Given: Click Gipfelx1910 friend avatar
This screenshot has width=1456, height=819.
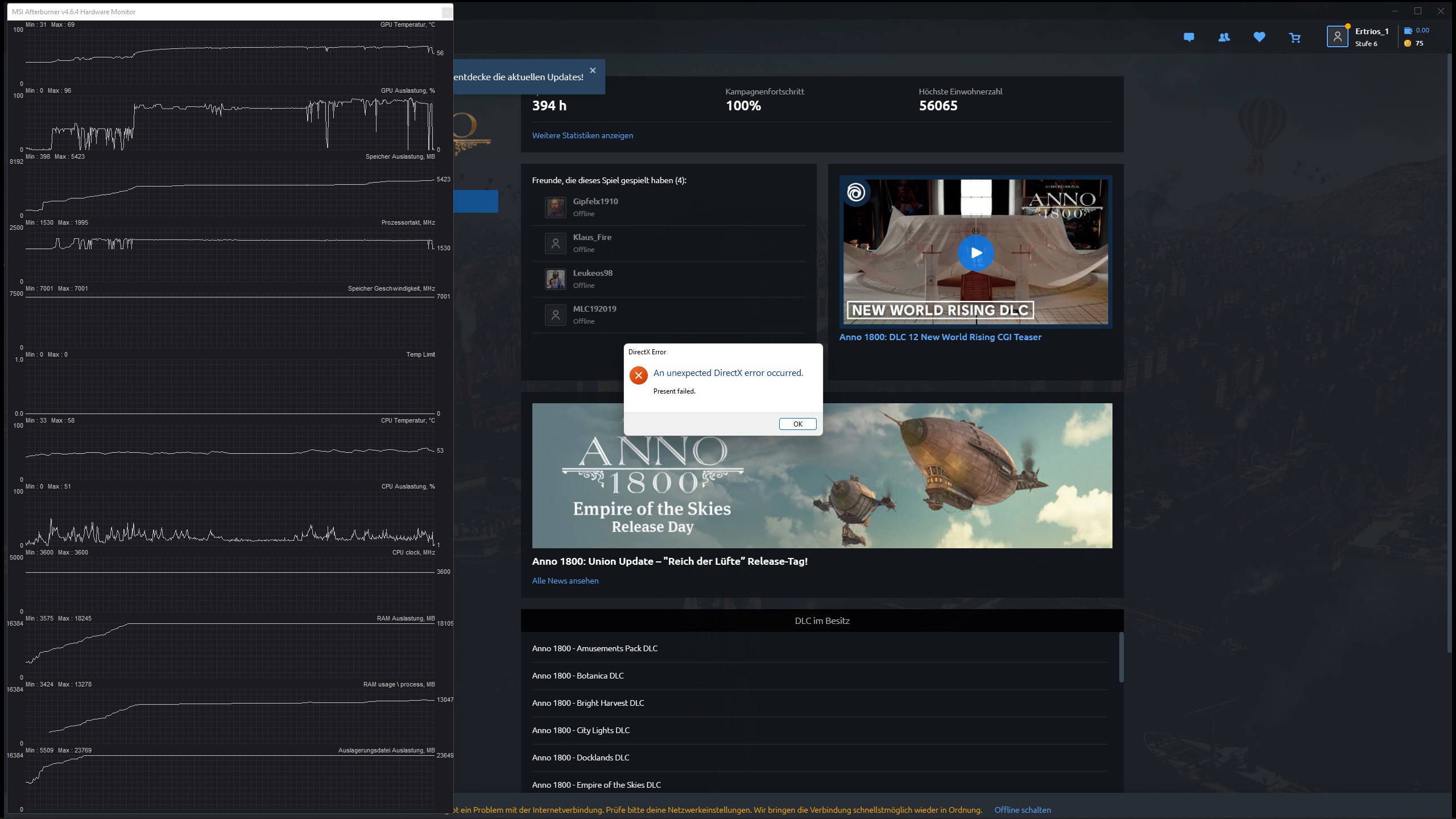Looking at the screenshot, I should coord(555,207).
